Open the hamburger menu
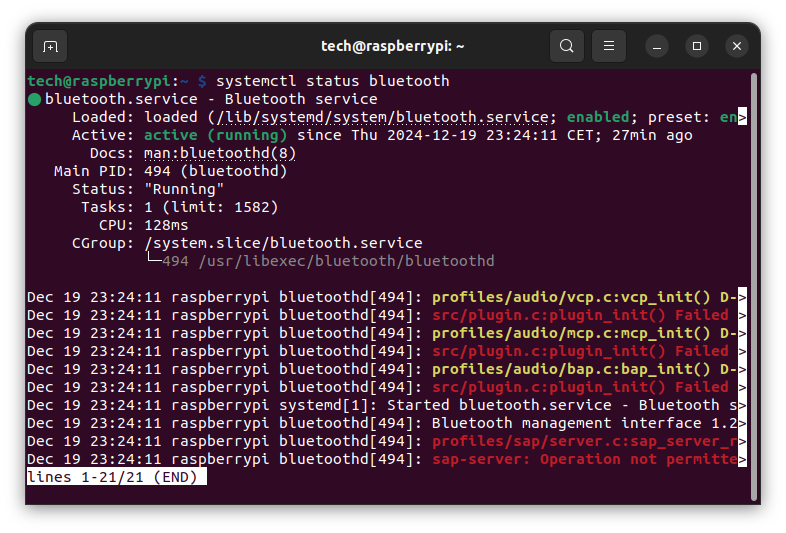This screenshot has width=786, height=533. (609, 46)
